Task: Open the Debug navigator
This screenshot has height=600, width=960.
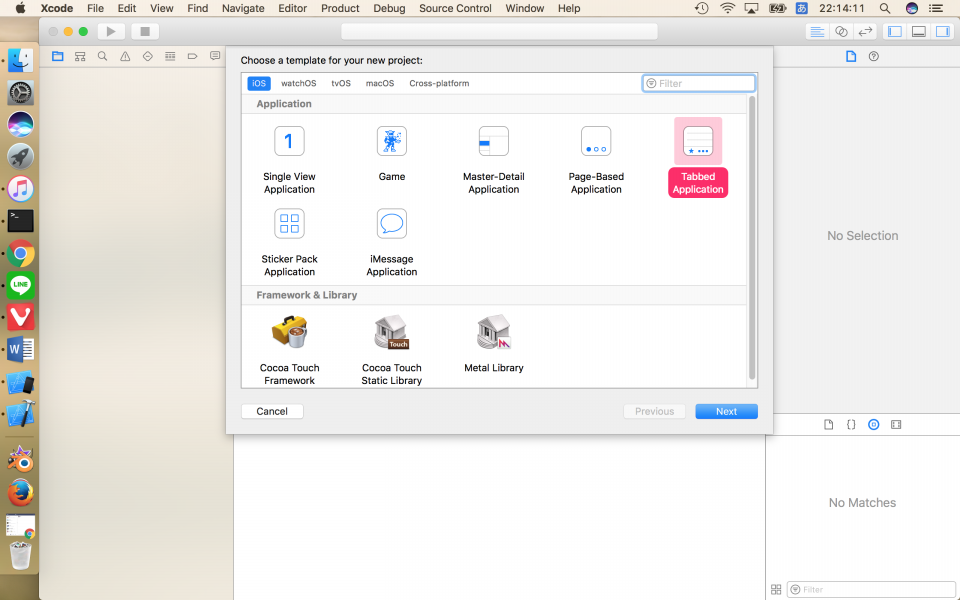Action: pyautogui.click(x=170, y=56)
